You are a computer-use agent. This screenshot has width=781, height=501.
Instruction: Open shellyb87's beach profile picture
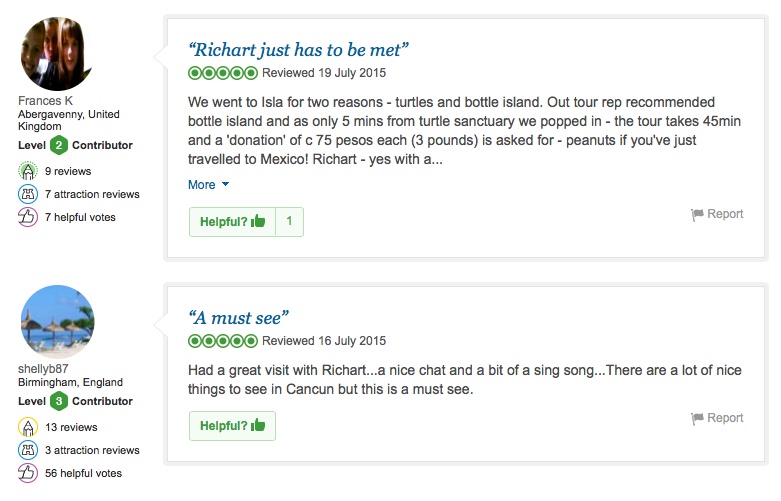(57, 322)
